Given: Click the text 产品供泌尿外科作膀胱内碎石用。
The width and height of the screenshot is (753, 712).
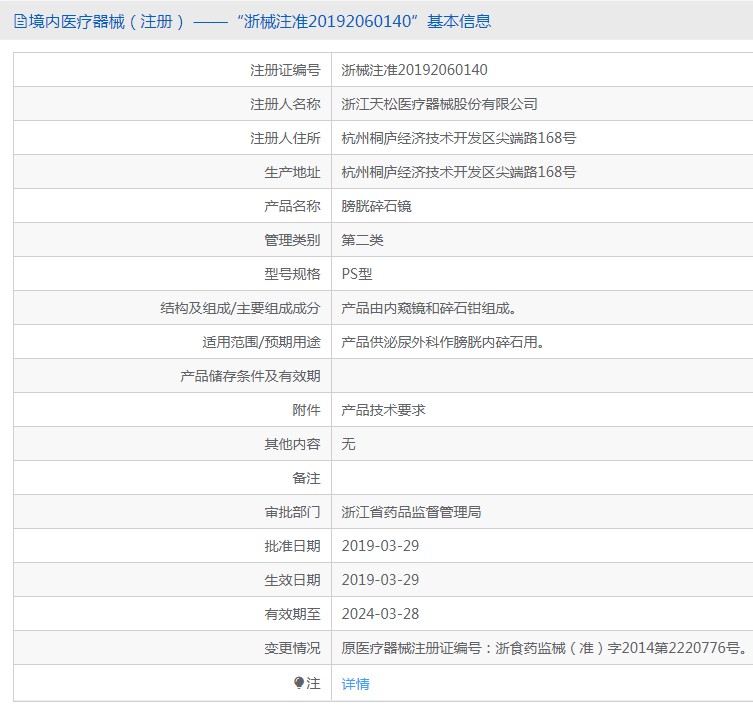Looking at the screenshot, I should 443,342.
